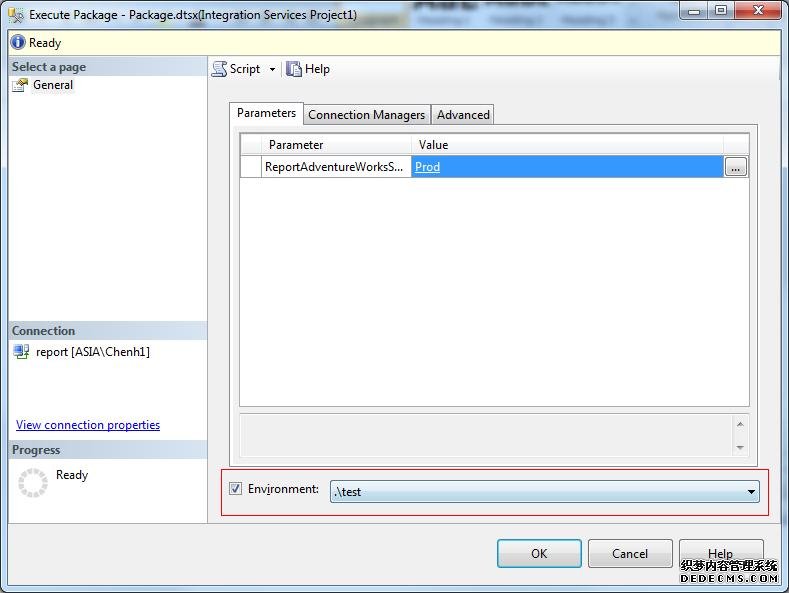Click the Prod value link

tap(427, 167)
